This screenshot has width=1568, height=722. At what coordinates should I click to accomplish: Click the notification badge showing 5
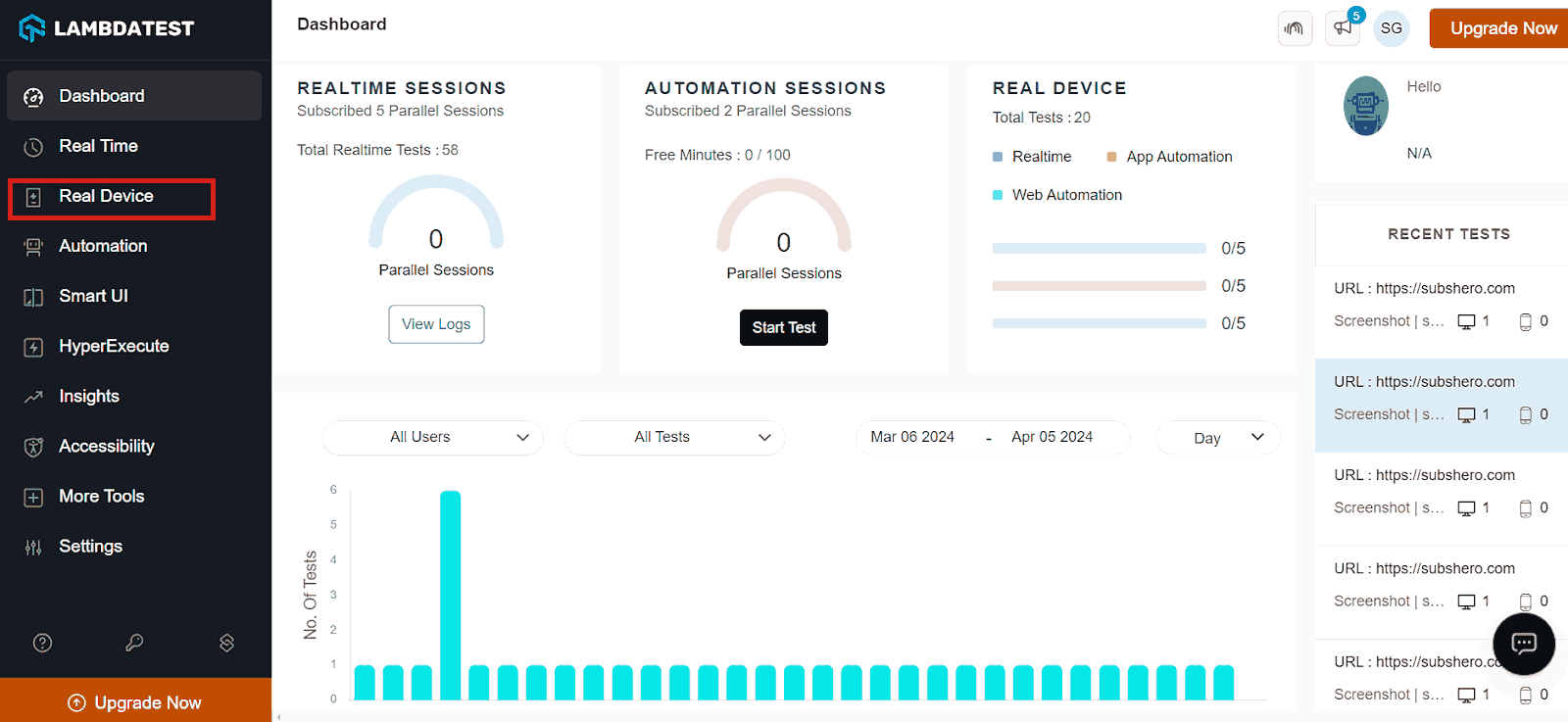[1356, 16]
